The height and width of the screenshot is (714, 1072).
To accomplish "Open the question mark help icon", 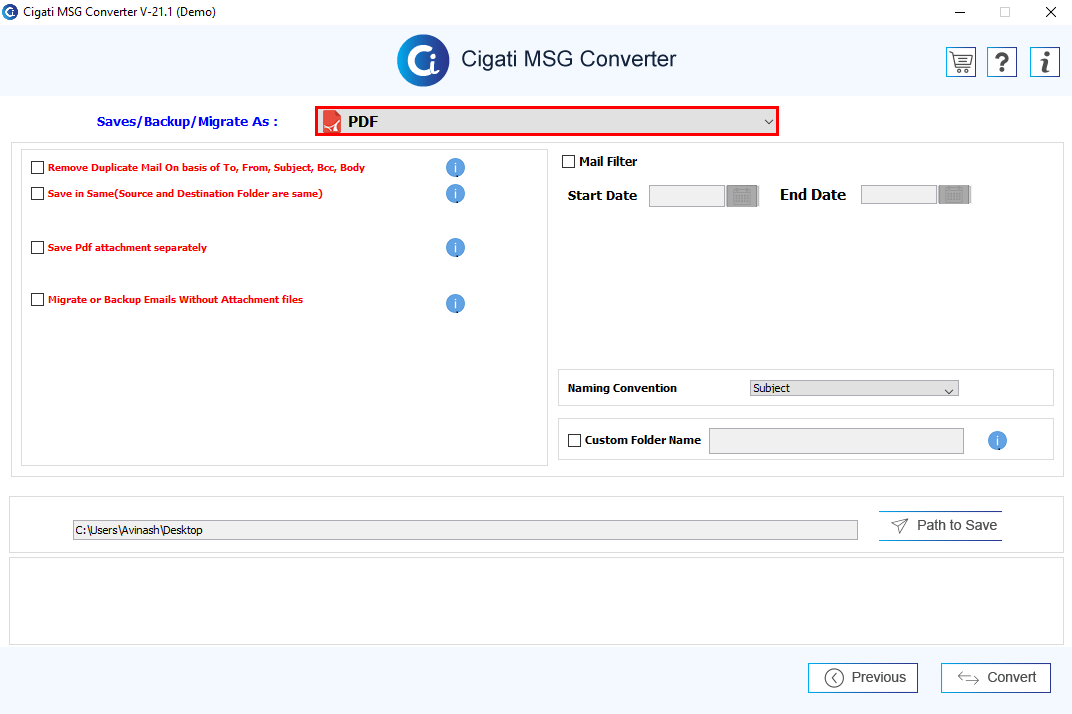I will [1002, 62].
